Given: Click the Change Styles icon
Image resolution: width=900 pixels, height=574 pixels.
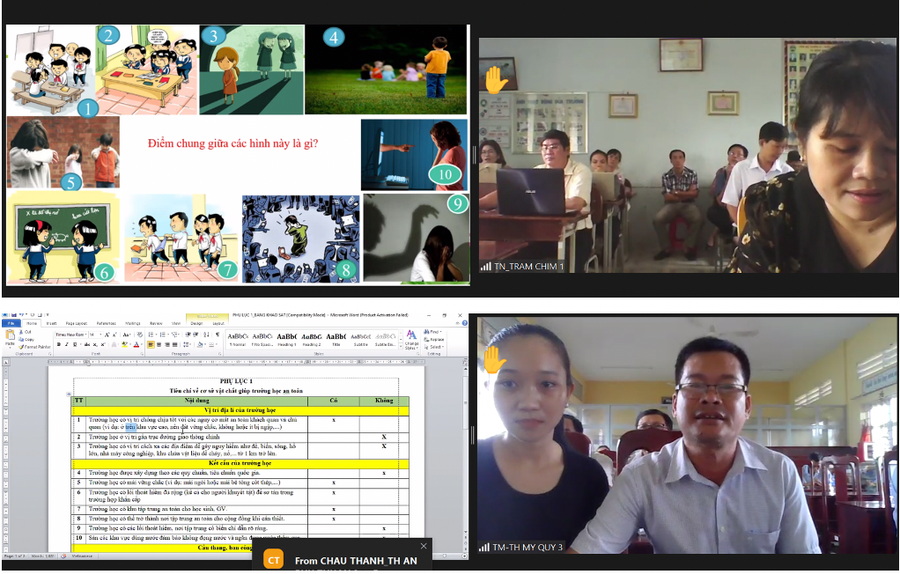Looking at the screenshot, I should pos(411,336).
